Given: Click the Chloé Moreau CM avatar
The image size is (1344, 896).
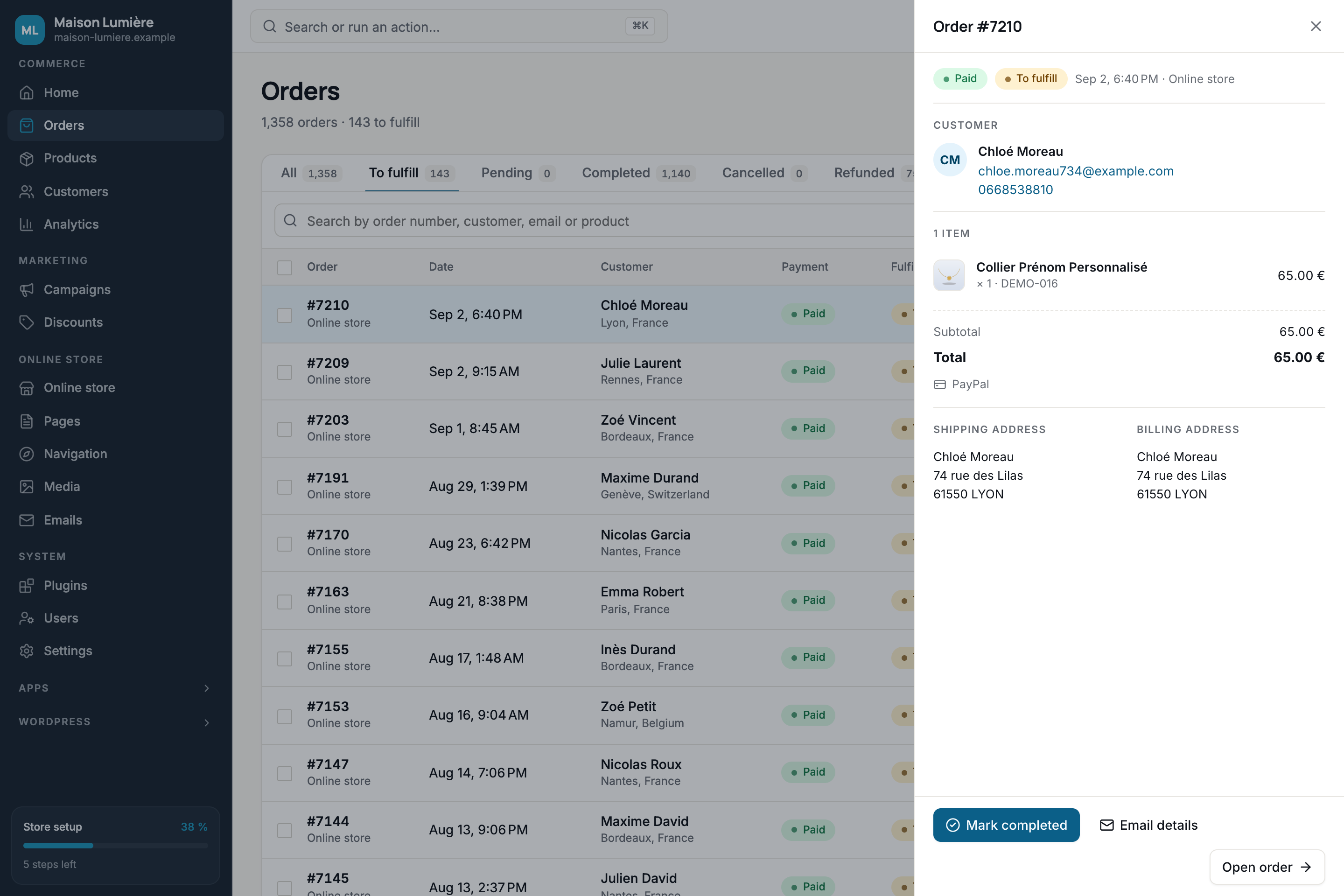Looking at the screenshot, I should pyautogui.click(x=950, y=160).
